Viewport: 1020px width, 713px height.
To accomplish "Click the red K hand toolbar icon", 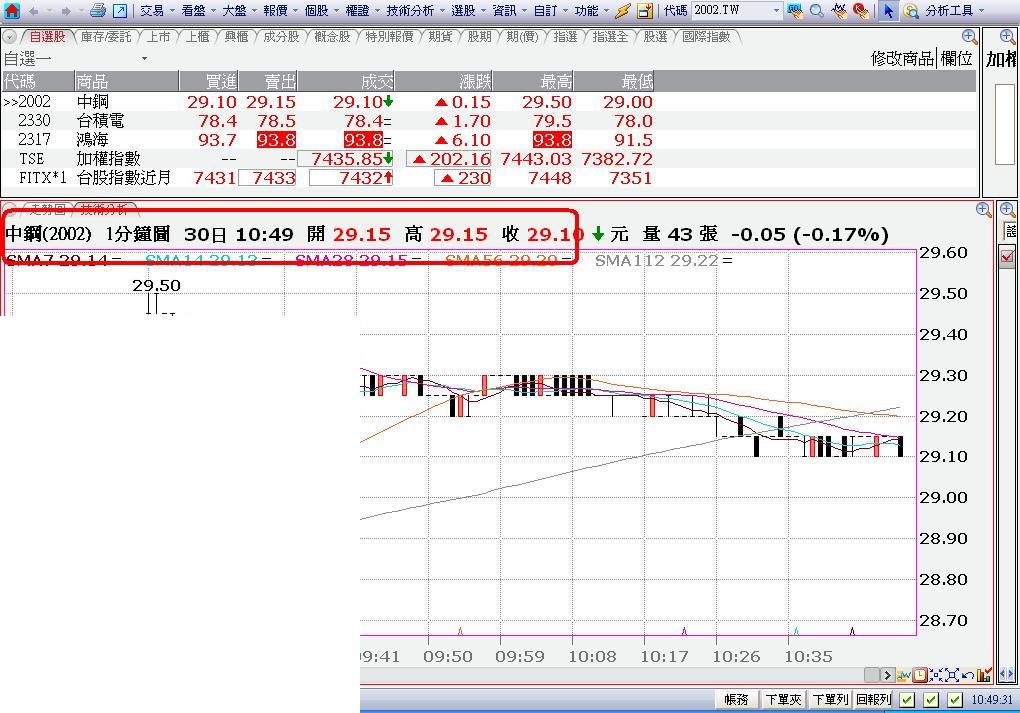I will (861, 10).
